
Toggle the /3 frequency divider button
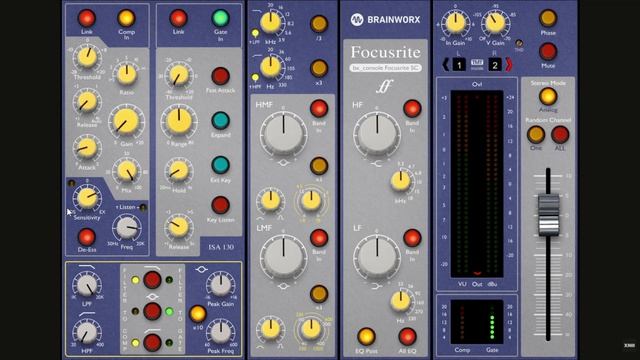pos(319,24)
